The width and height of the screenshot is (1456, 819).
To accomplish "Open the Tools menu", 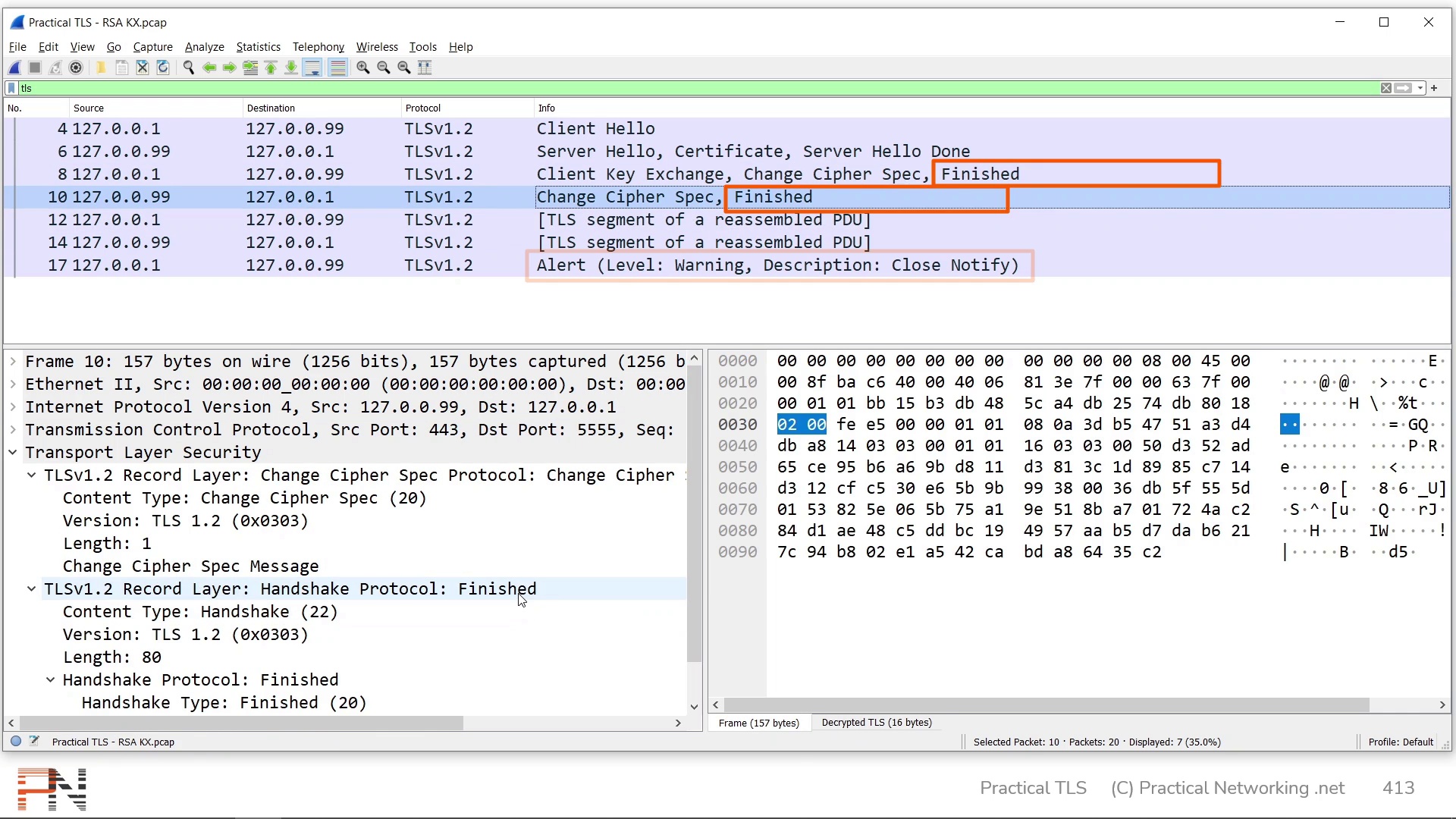I will click(423, 47).
